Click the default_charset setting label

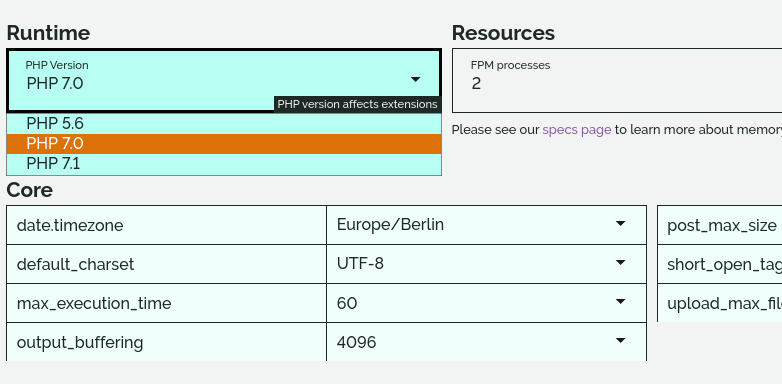coord(75,264)
